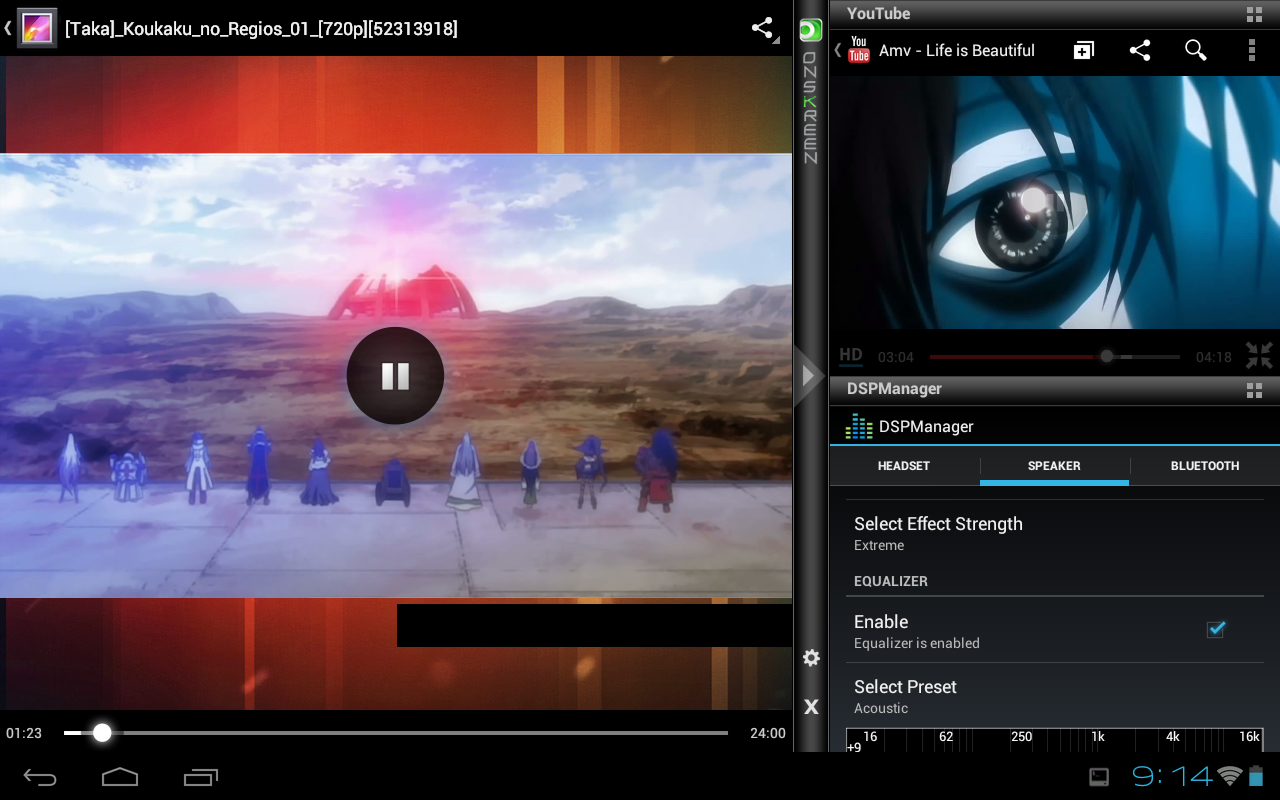The image size is (1280, 800).
Task: Check battery status icon
Action: (1256, 776)
